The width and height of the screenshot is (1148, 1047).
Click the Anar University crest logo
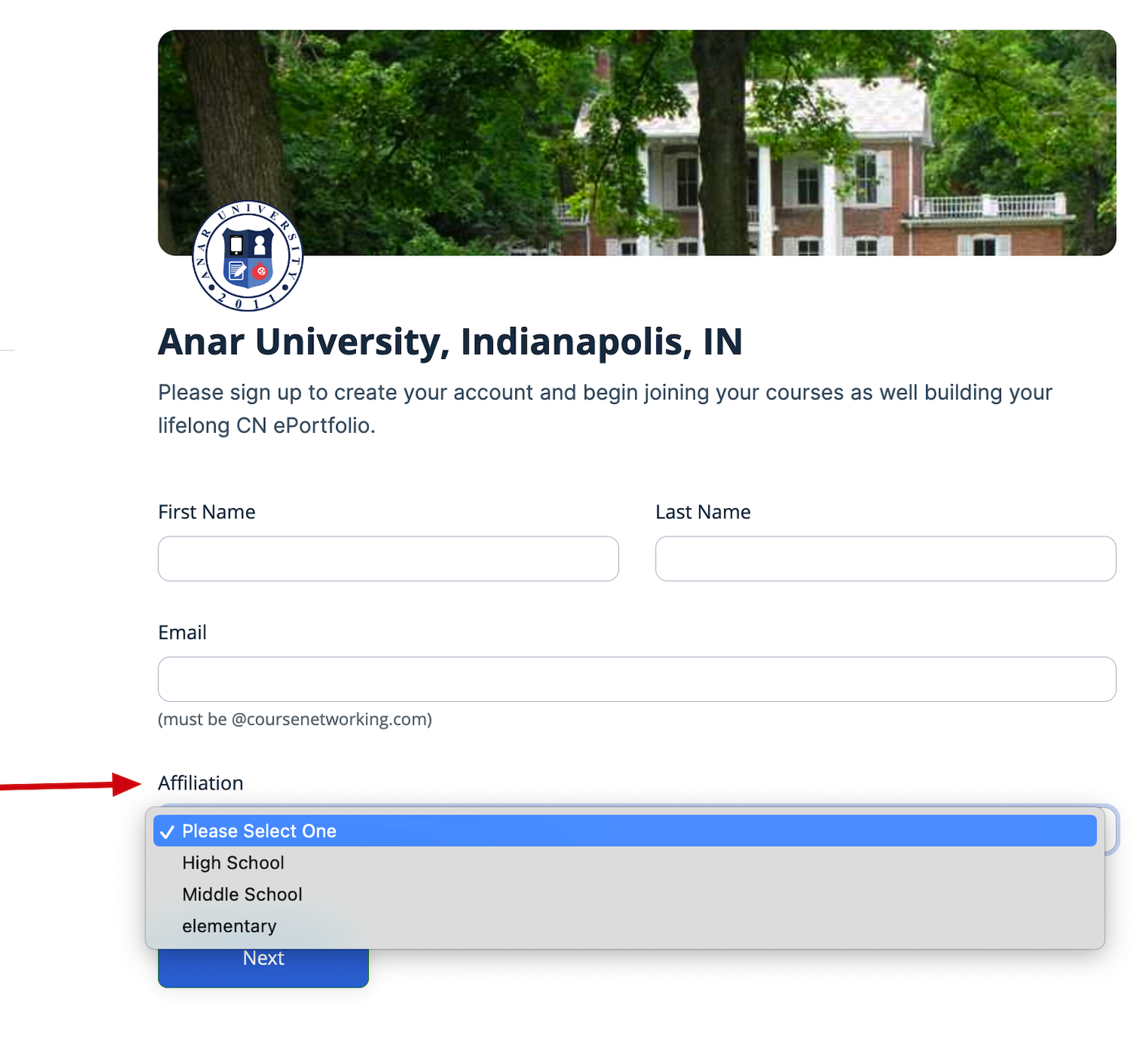(248, 256)
